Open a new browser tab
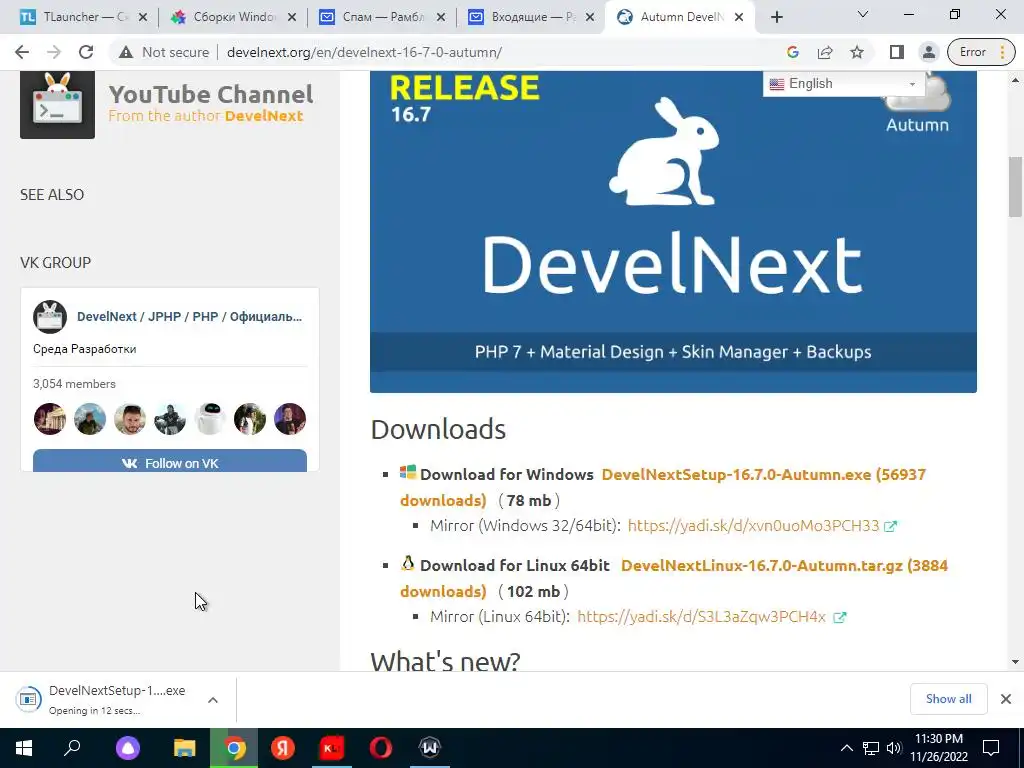Screen dimensions: 1024x768 [x=776, y=17]
